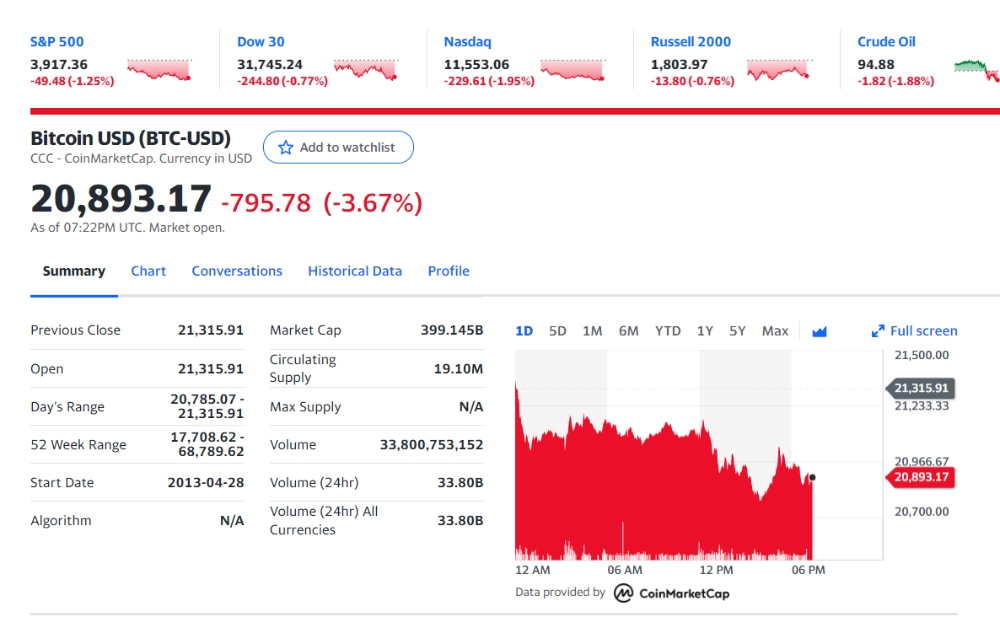Click the 52 Week Range value
Image resolution: width=1000 pixels, height=628 pixels.
point(207,444)
